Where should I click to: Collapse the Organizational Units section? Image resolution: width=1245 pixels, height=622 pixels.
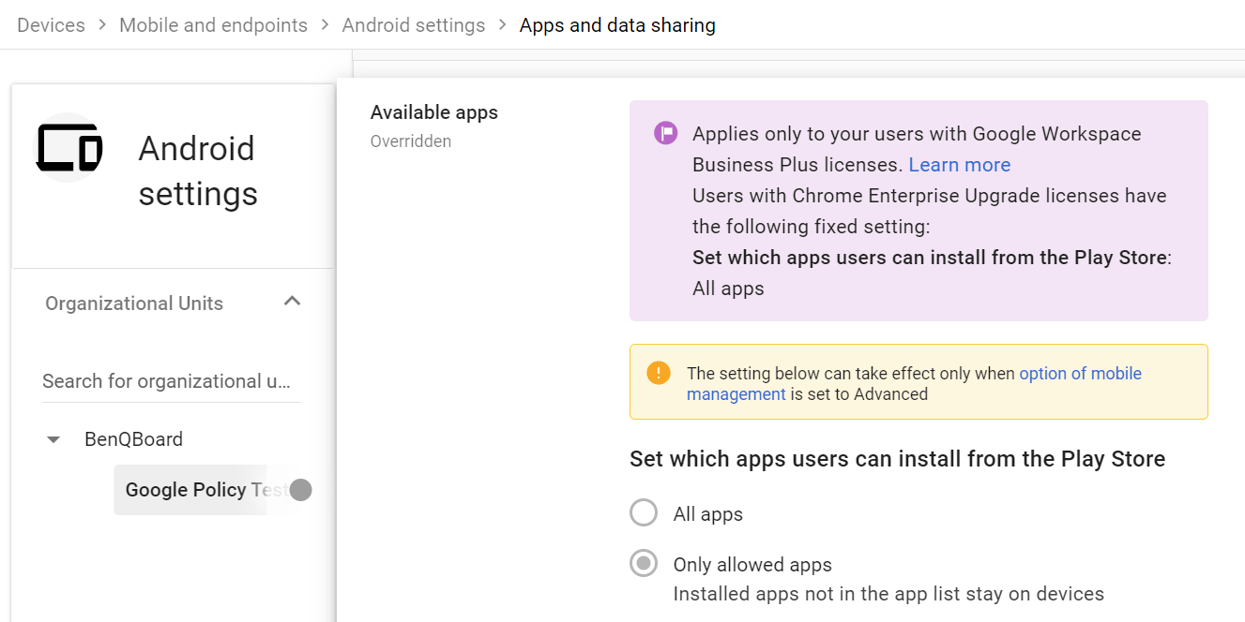coord(291,300)
